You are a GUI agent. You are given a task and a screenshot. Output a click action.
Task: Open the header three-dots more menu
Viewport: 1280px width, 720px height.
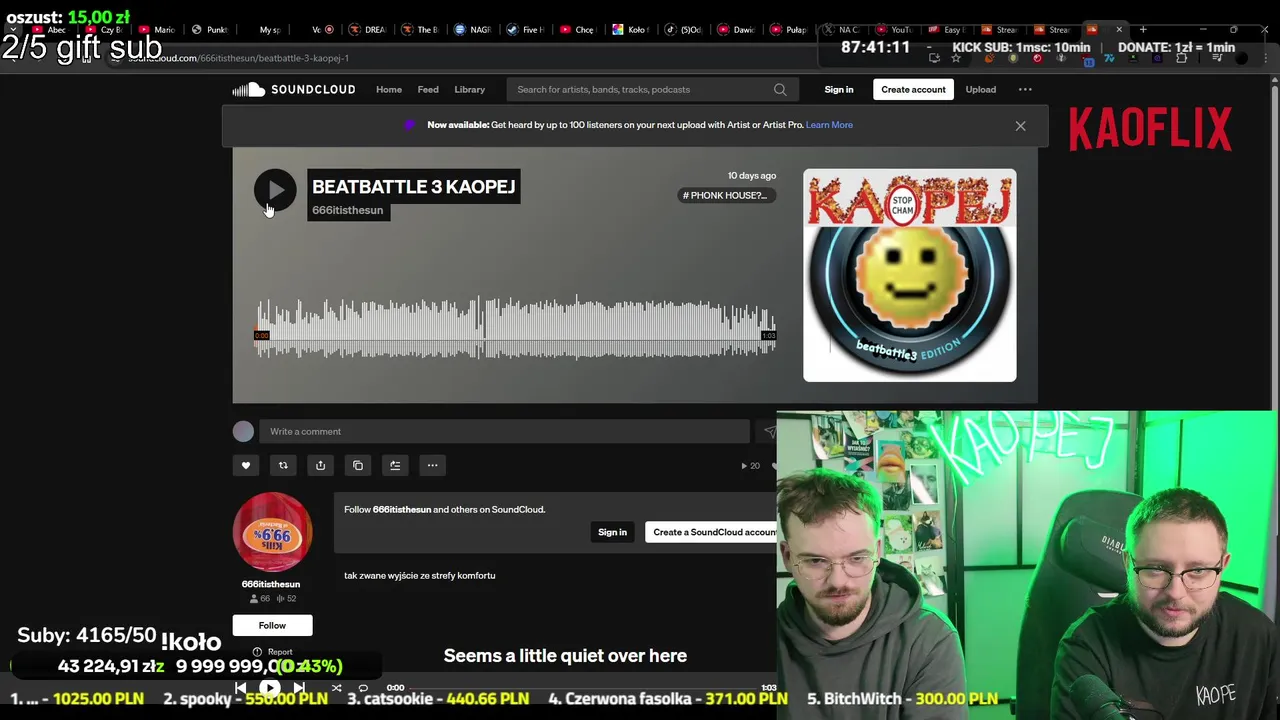1025,89
